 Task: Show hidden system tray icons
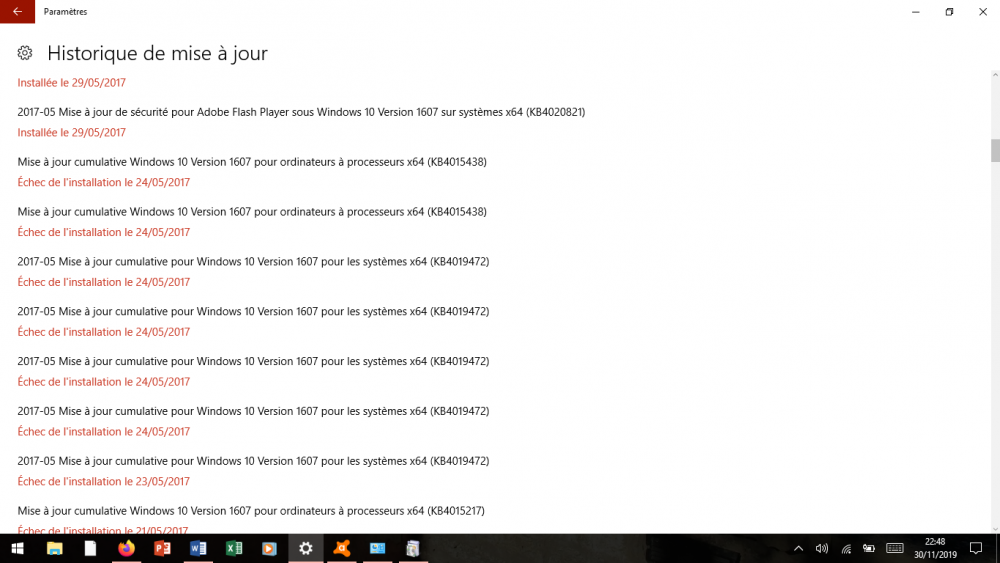coord(798,548)
